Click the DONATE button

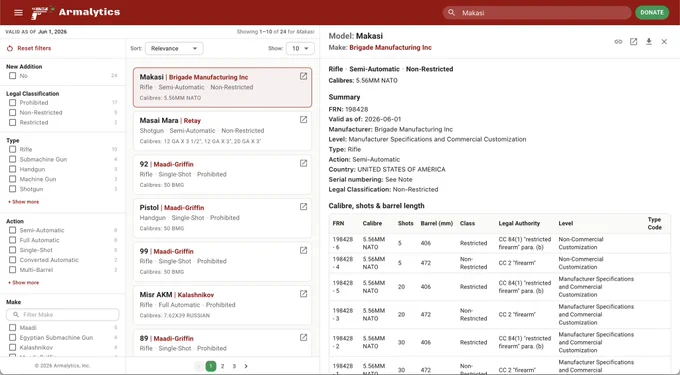coord(652,13)
